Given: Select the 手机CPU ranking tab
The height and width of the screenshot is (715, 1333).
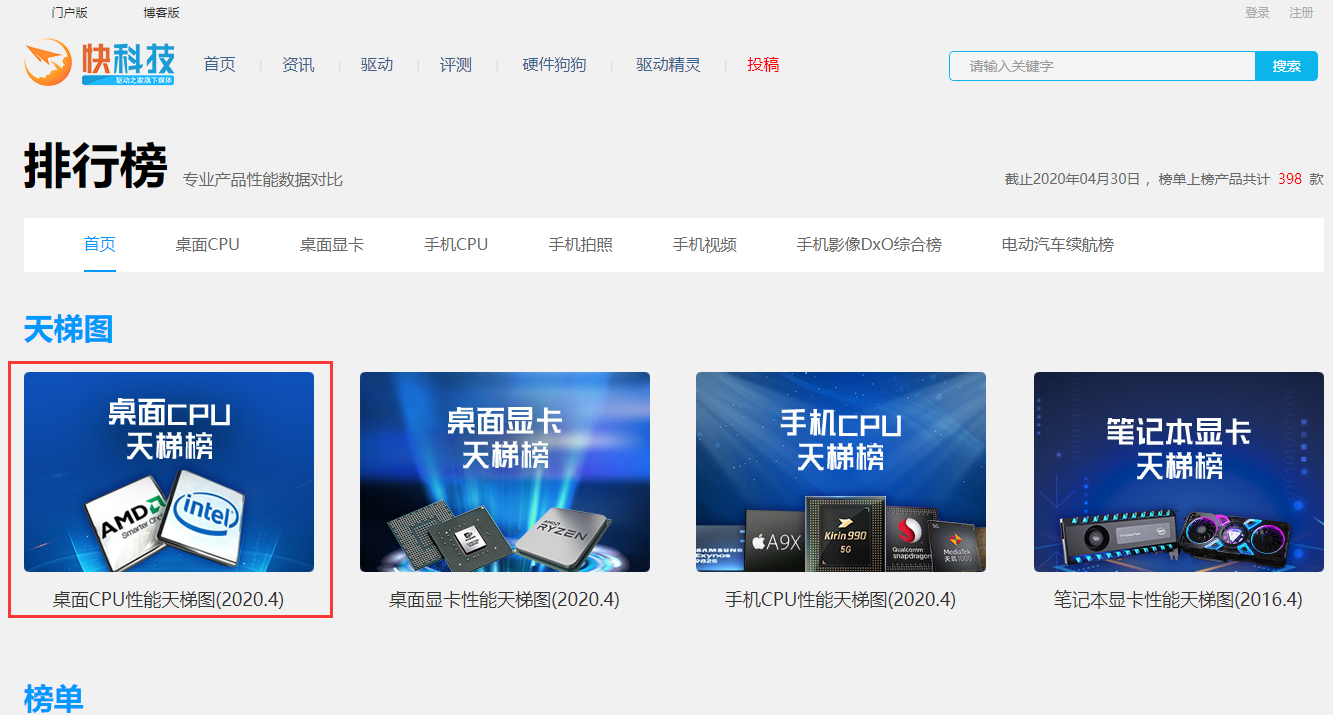Looking at the screenshot, I should pyautogui.click(x=456, y=244).
